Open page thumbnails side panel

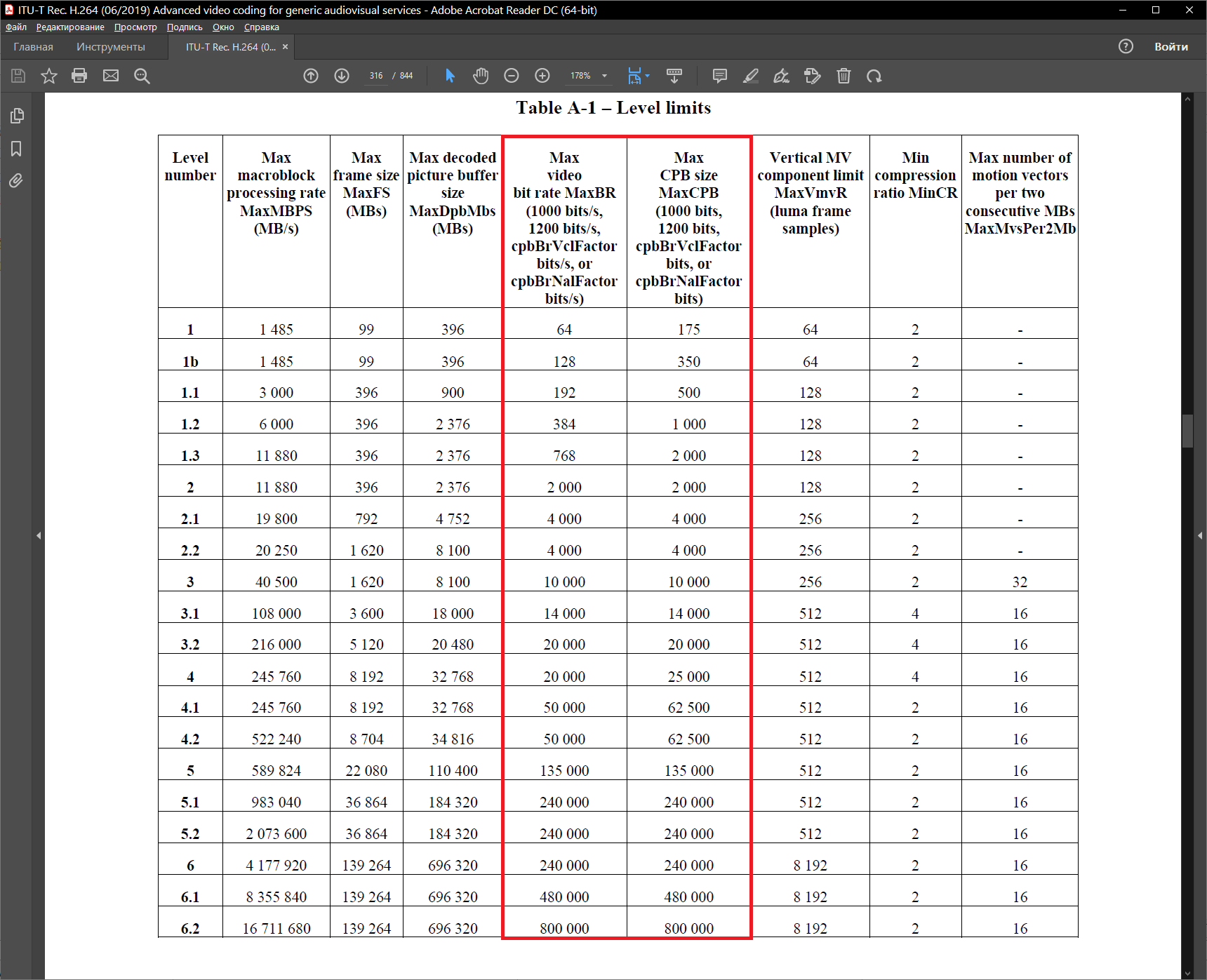click(17, 116)
